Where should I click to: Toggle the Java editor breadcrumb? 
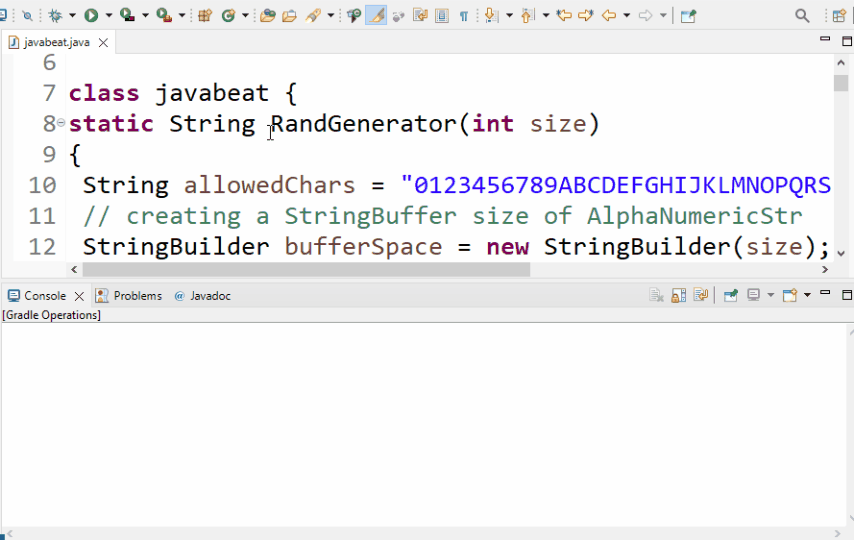353,16
